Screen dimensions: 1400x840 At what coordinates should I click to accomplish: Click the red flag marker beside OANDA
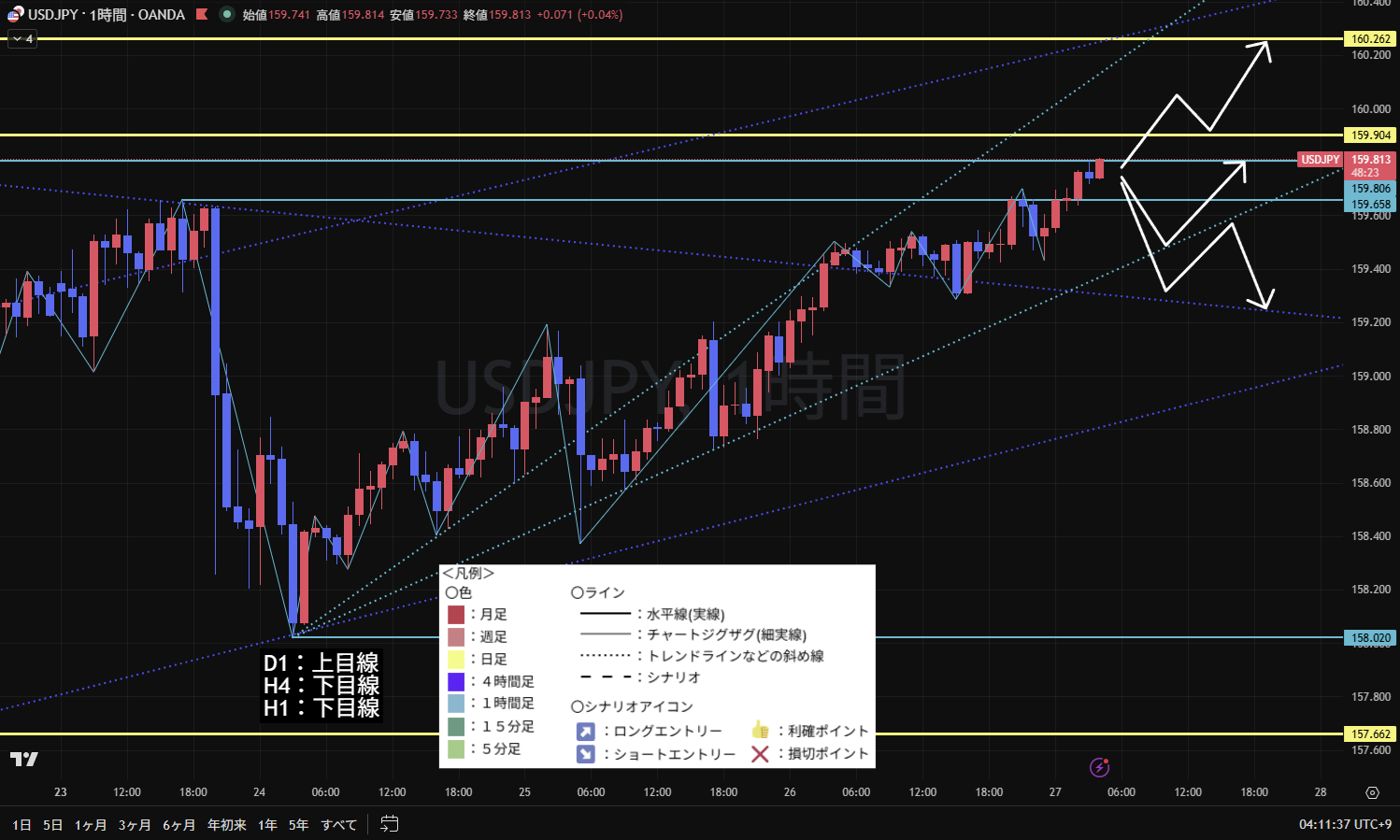click(202, 14)
